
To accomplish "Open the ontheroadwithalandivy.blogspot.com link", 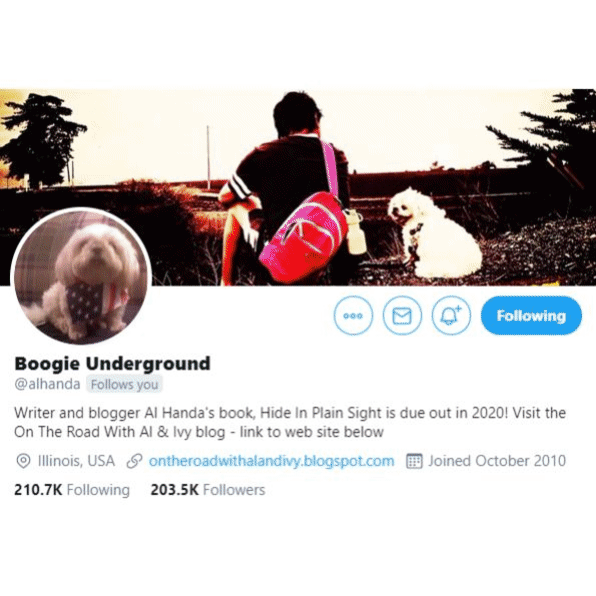I will pos(271,461).
